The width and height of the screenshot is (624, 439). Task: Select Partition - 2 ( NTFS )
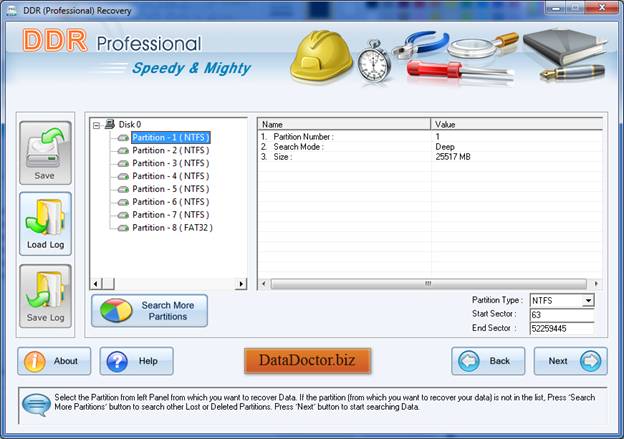pyautogui.click(x=171, y=150)
